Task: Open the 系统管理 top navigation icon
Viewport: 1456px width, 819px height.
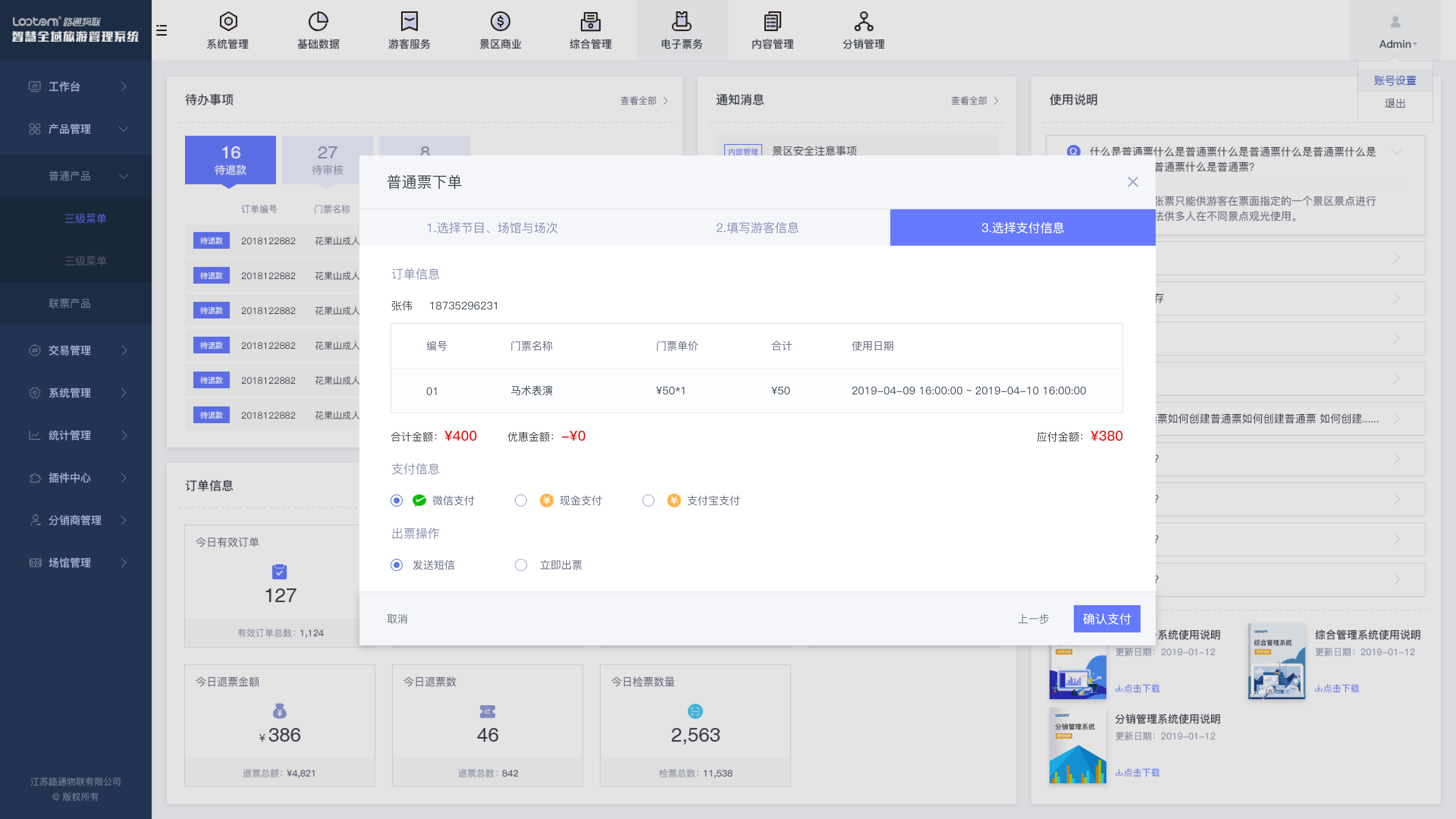Action: coord(228,22)
